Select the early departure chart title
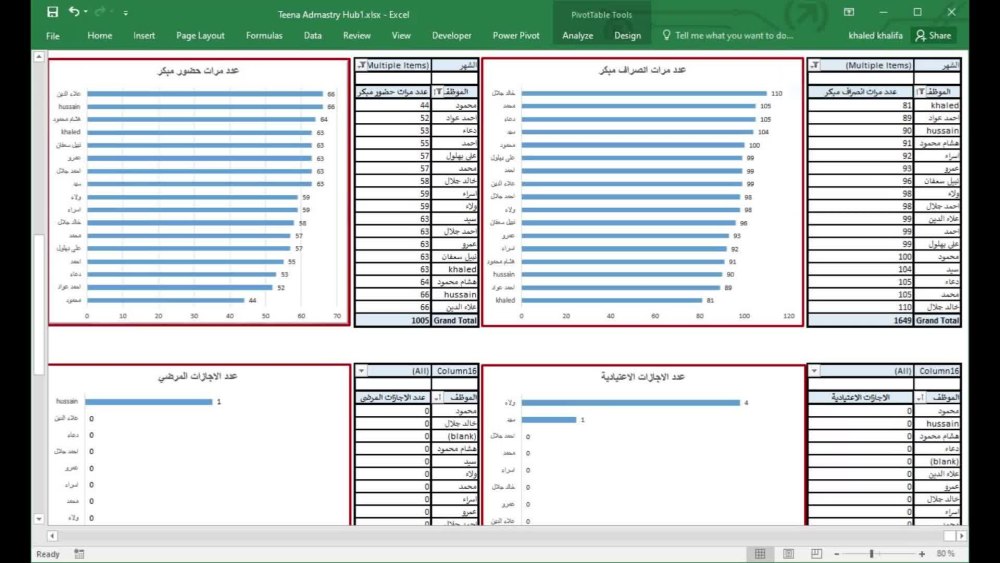 click(642, 70)
